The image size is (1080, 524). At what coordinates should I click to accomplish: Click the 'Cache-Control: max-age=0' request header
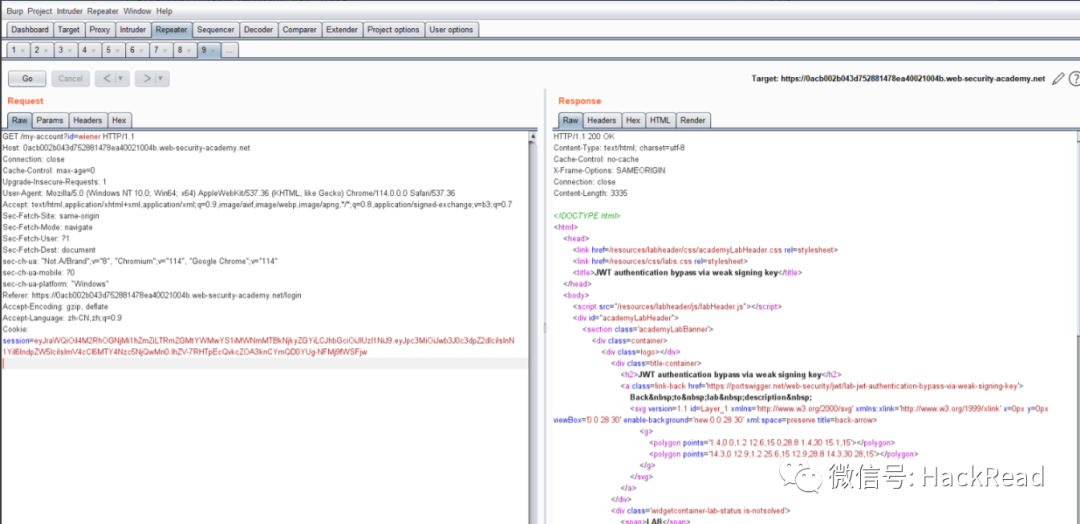pyautogui.click(x=49, y=170)
